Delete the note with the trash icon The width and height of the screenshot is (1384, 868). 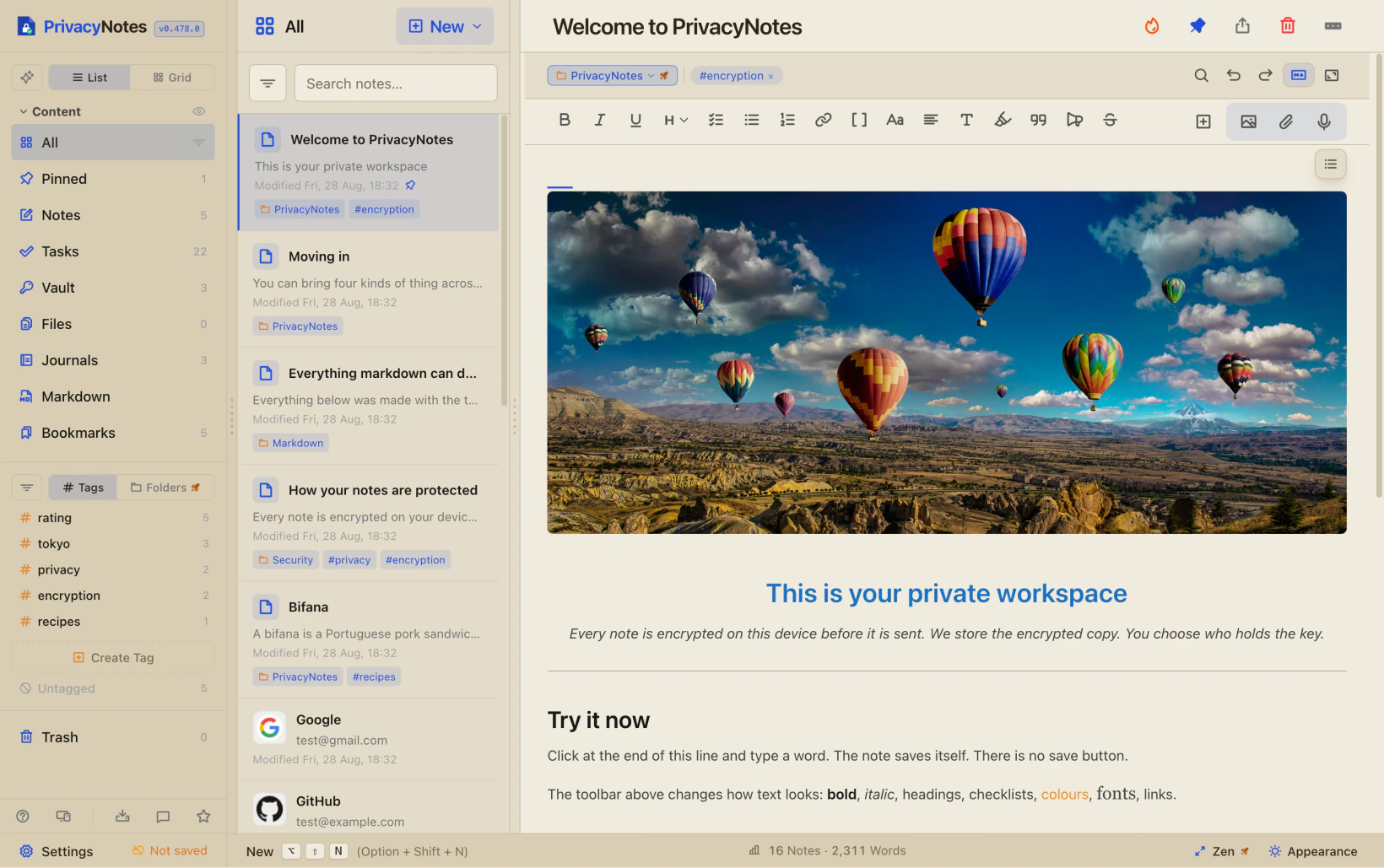click(1287, 26)
